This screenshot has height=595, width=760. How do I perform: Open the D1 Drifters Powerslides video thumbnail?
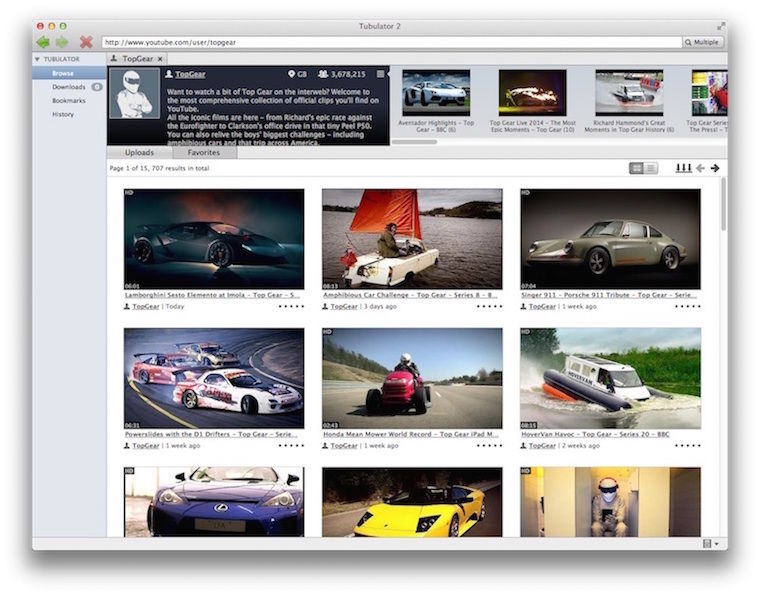(214, 378)
